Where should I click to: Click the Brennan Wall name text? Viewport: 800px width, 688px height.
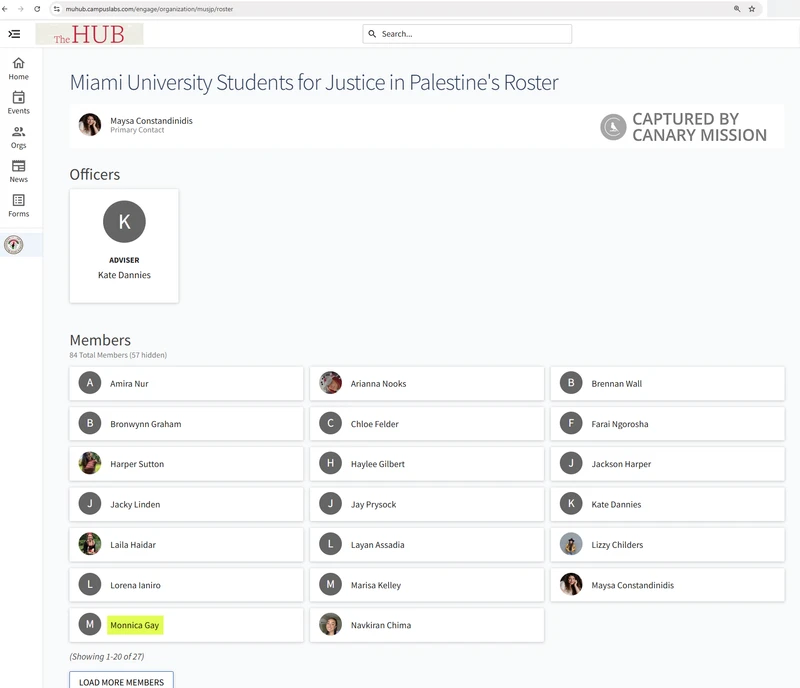pos(616,383)
